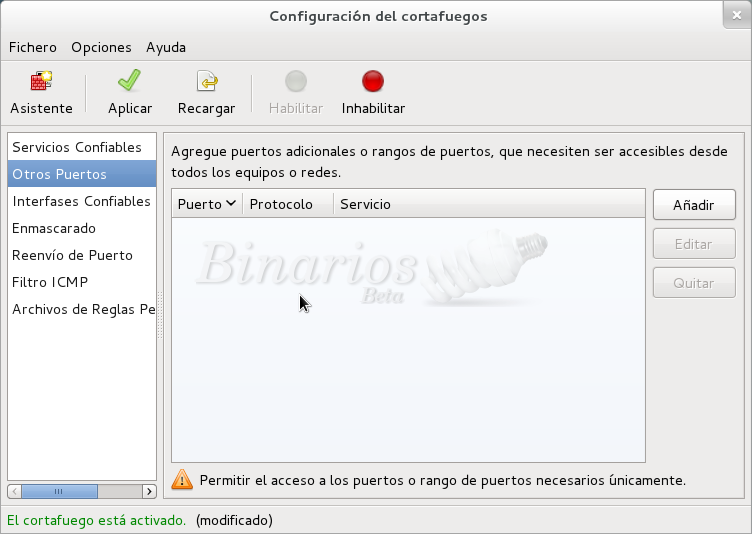Close the firewall configuration window
This screenshot has width=752, height=534.
point(734,15)
